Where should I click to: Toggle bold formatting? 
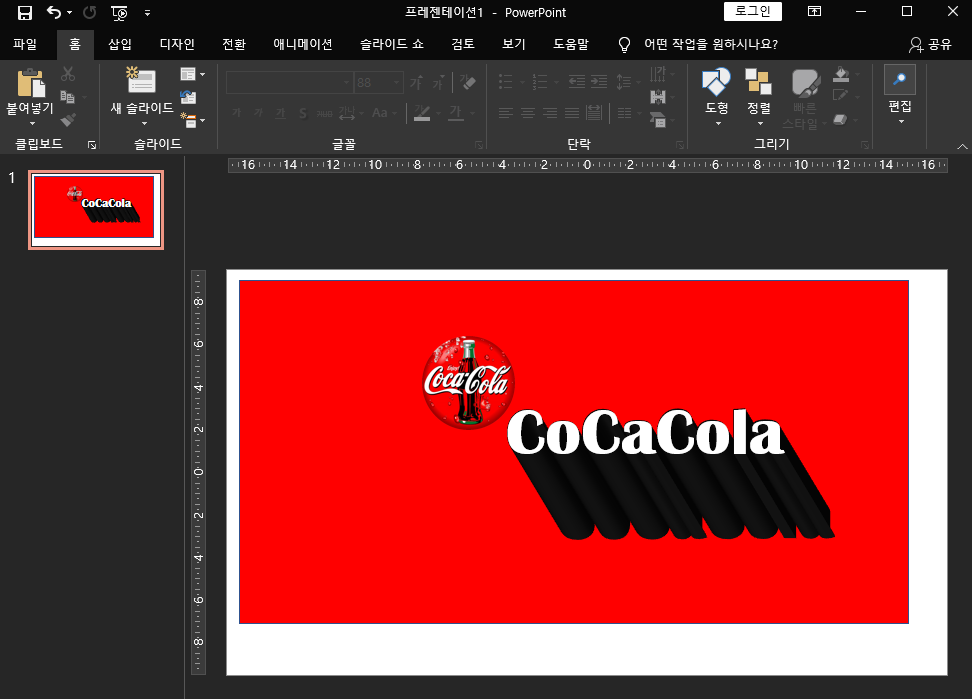click(x=236, y=113)
